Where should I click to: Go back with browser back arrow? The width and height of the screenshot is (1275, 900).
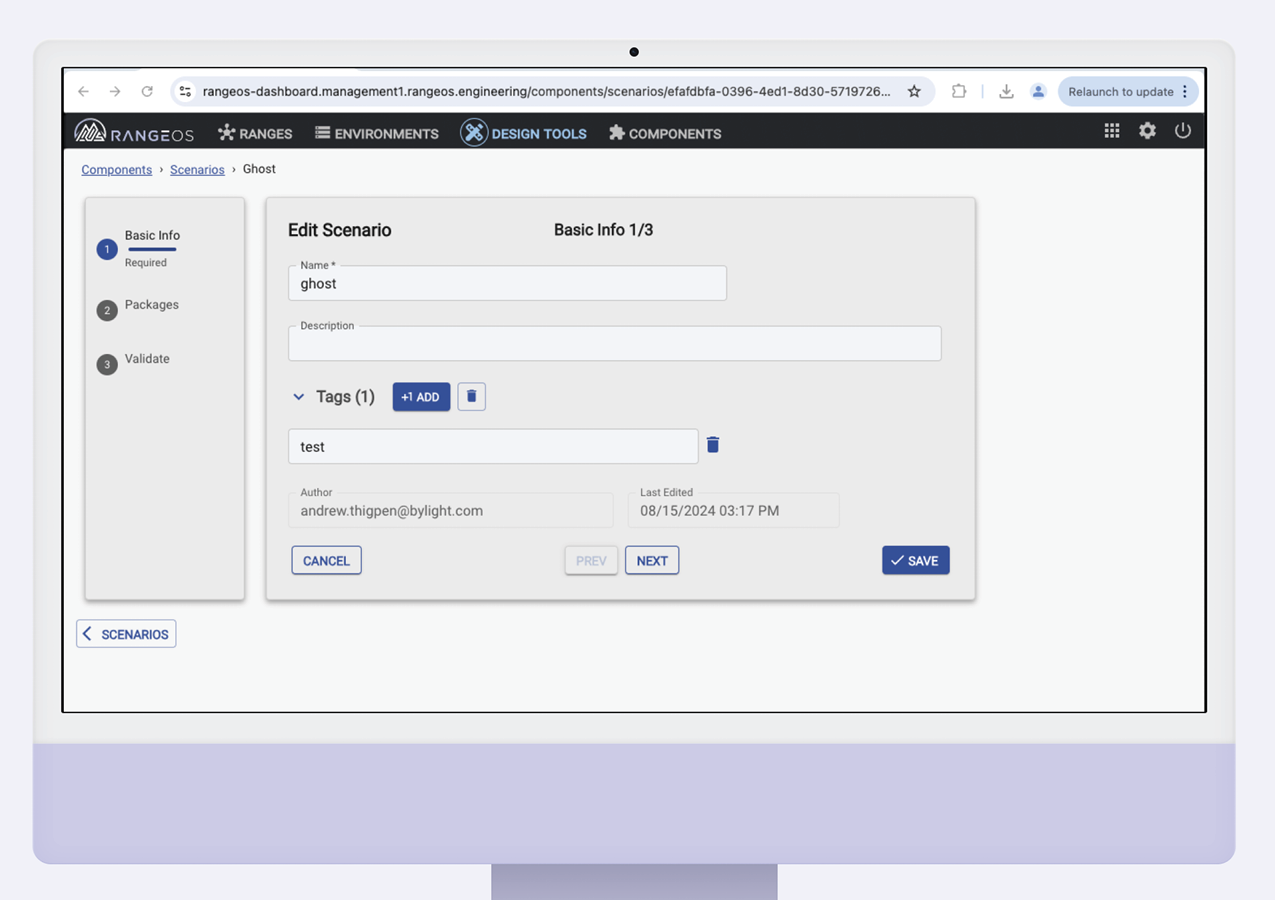pyautogui.click(x=84, y=91)
